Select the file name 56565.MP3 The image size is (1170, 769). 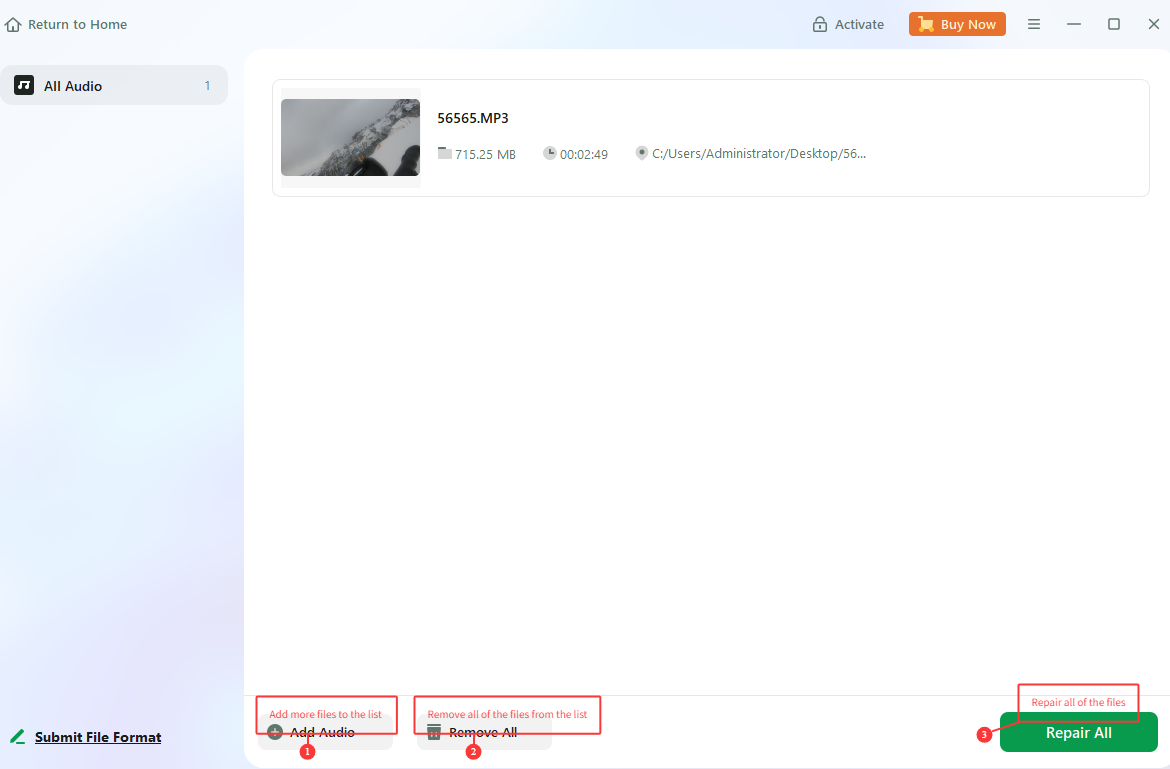coord(472,118)
